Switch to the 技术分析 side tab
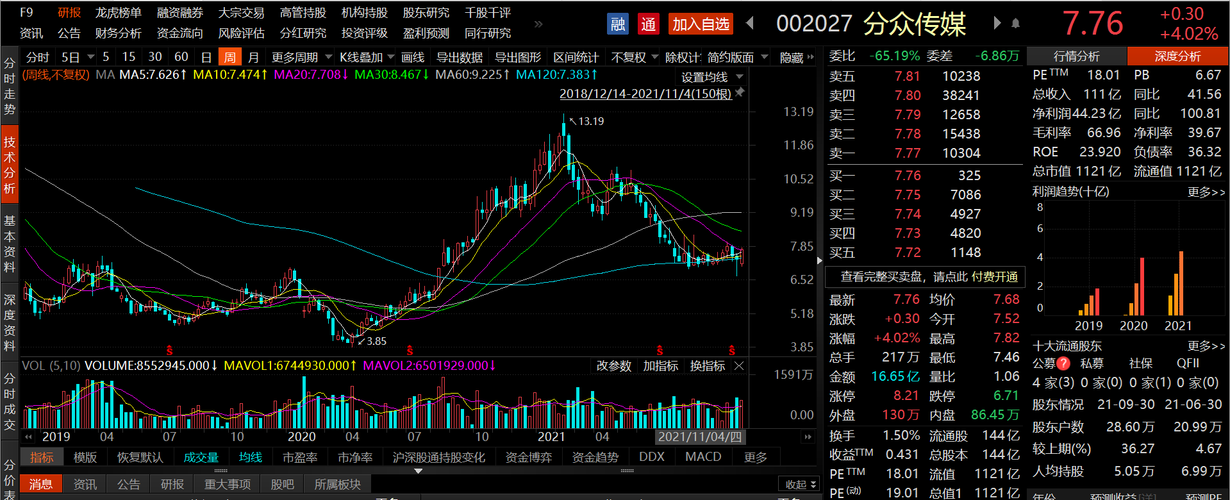Image resolution: width=1230 pixels, height=500 pixels. coord(9,166)
